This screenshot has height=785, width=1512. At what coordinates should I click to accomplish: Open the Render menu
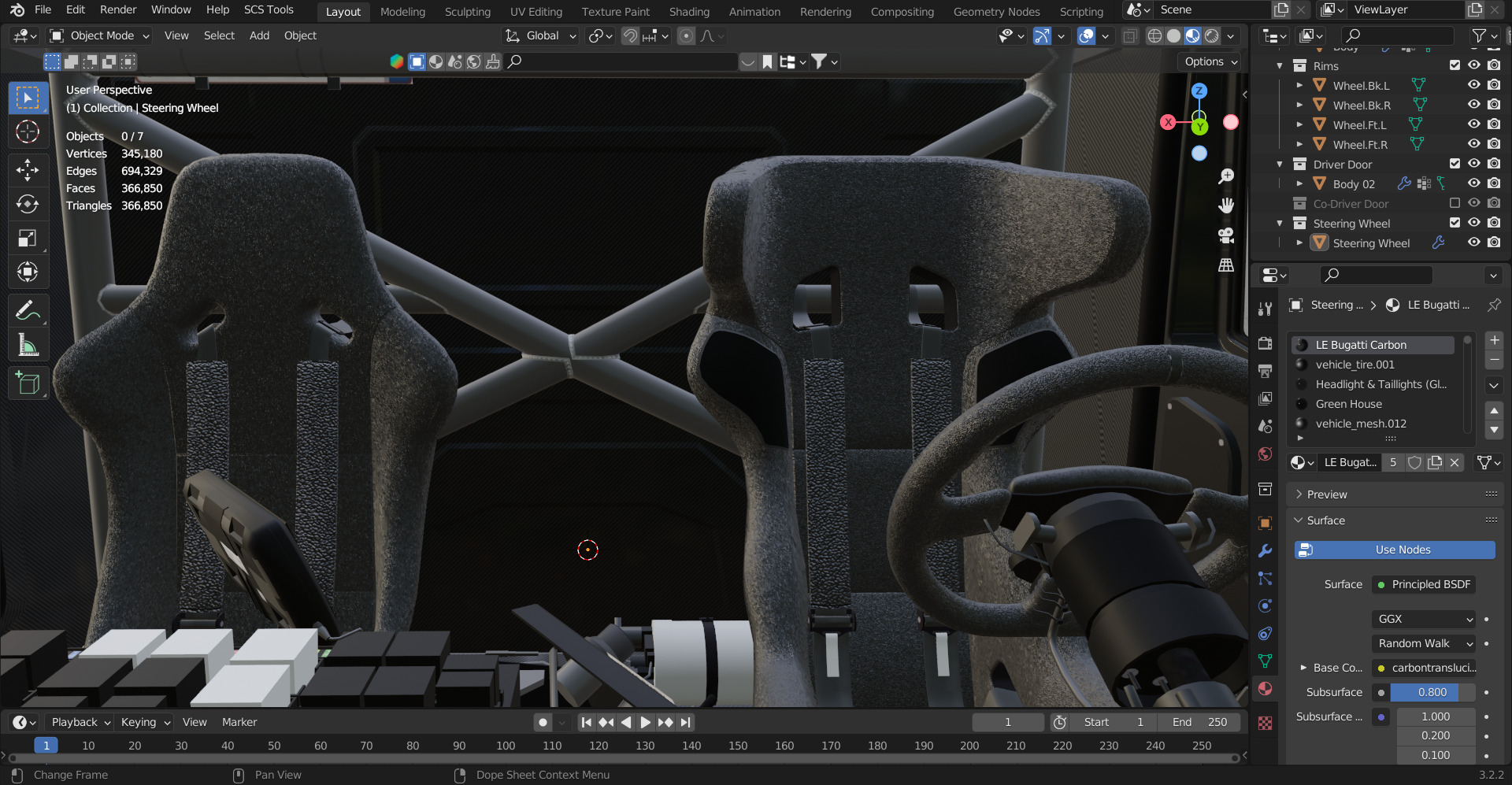click(118, 9)
